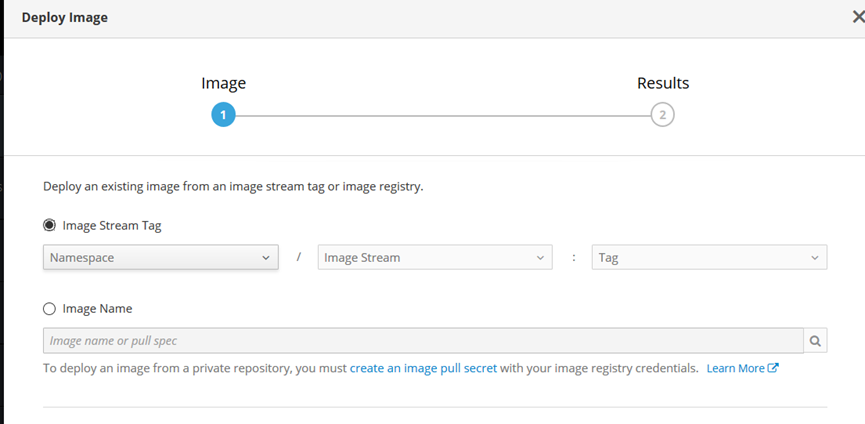Click the chevron arrow of Namespace selector
Image resolution: width=865 pixels, height=424 pixels.
(266, 258)
